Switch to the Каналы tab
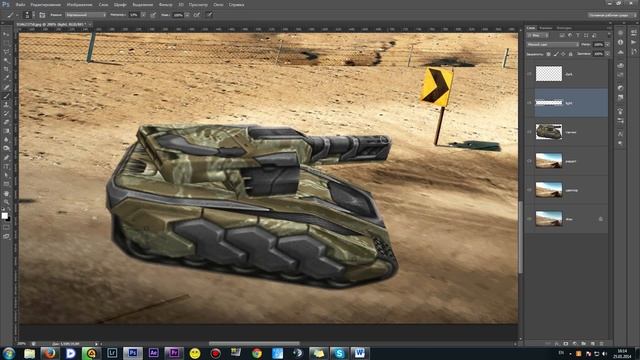This screenshot has height=360, width=640. pyautogui.click(x=546, y=28)
